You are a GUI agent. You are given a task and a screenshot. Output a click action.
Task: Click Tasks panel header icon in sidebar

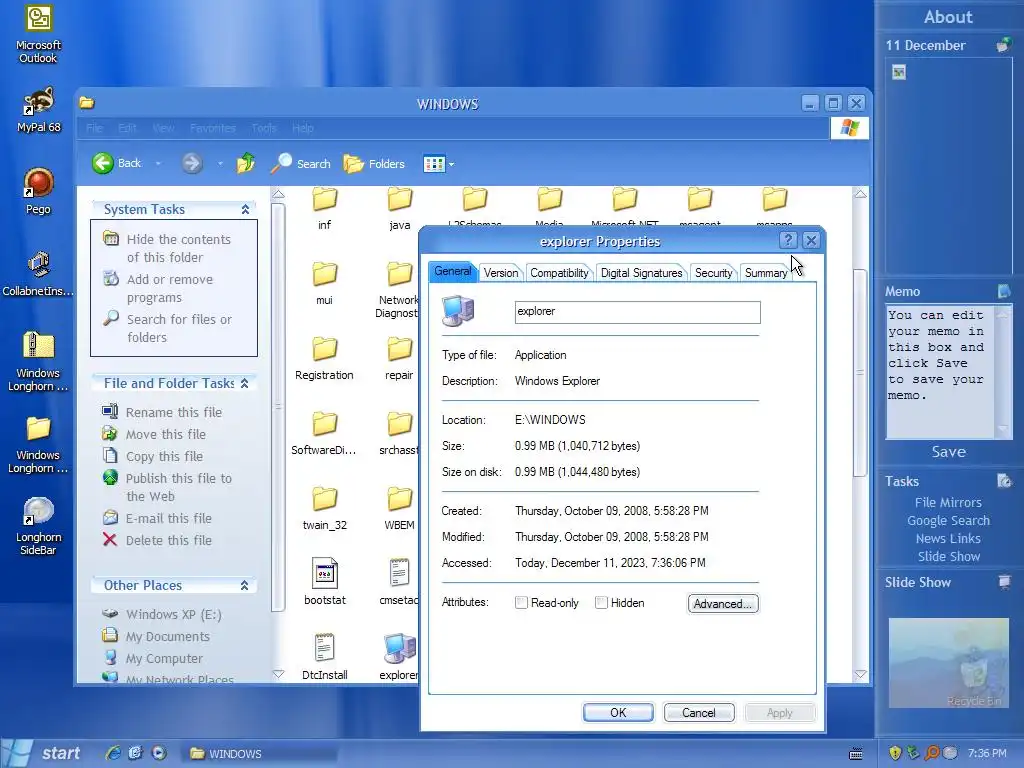point(1004,481)
